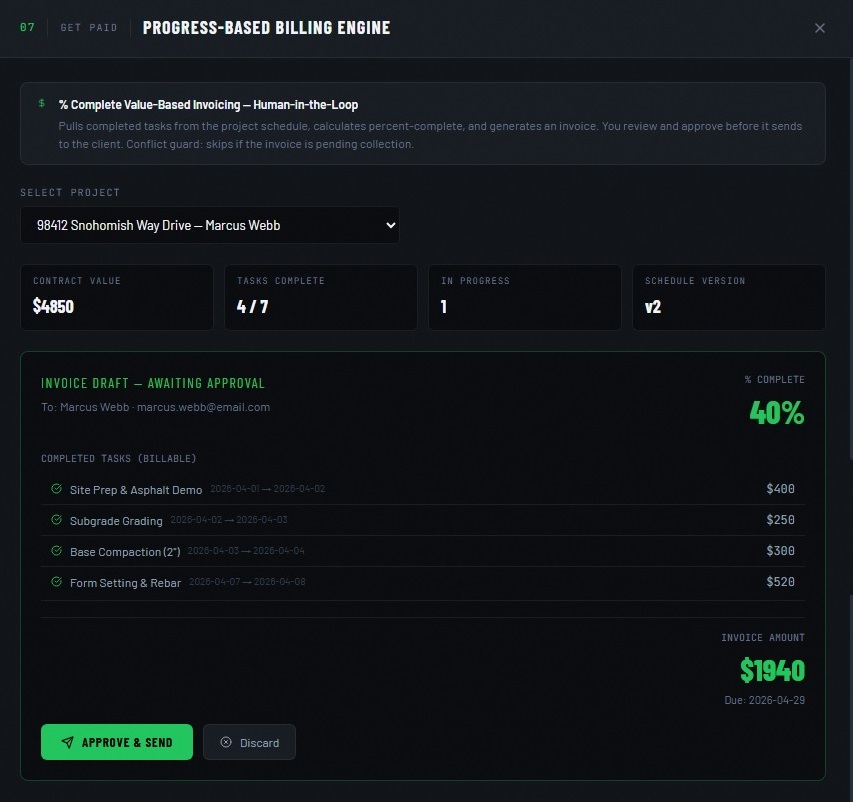Click the $1940 invoice amount
853x802 pixels.
[772, 670]
